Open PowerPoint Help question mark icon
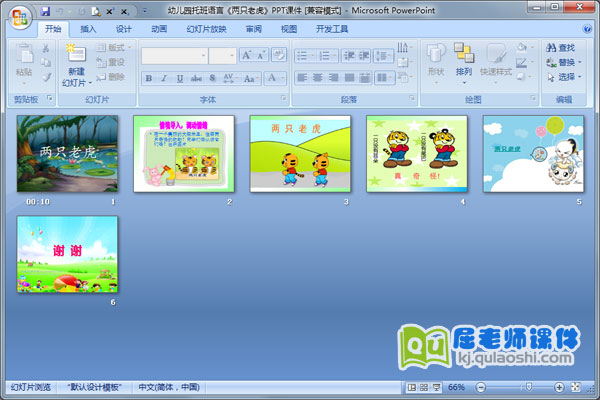The height and width of the screenshot is (400, 600). 587,29
